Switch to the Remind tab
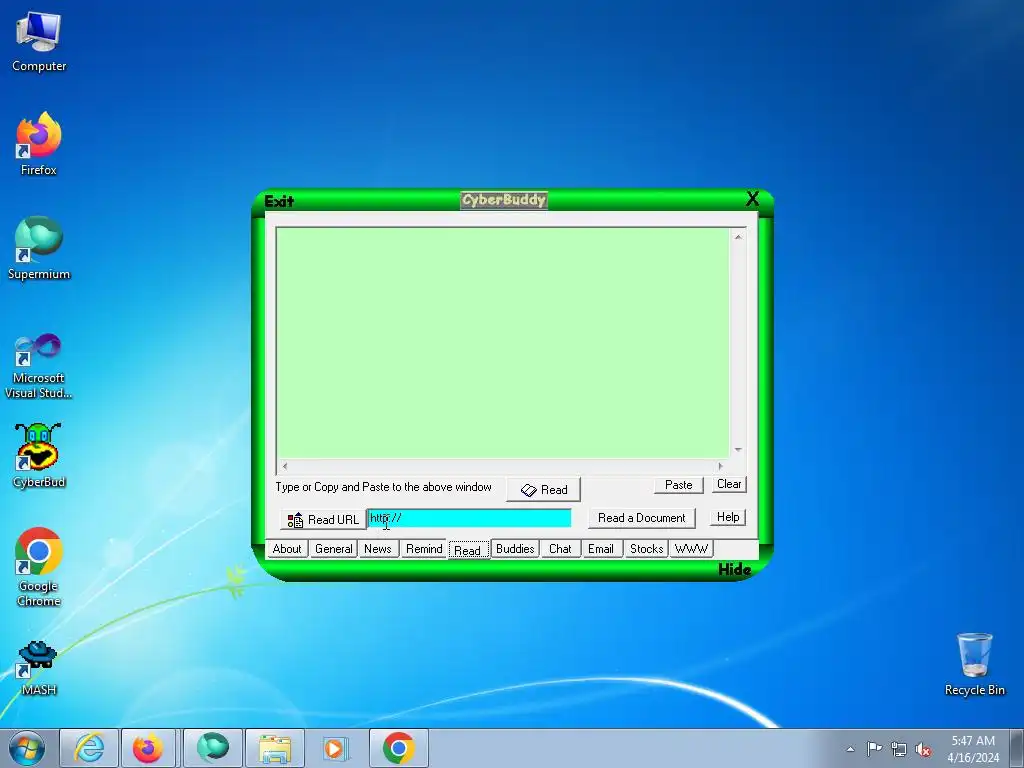 (x=424, y=549)
